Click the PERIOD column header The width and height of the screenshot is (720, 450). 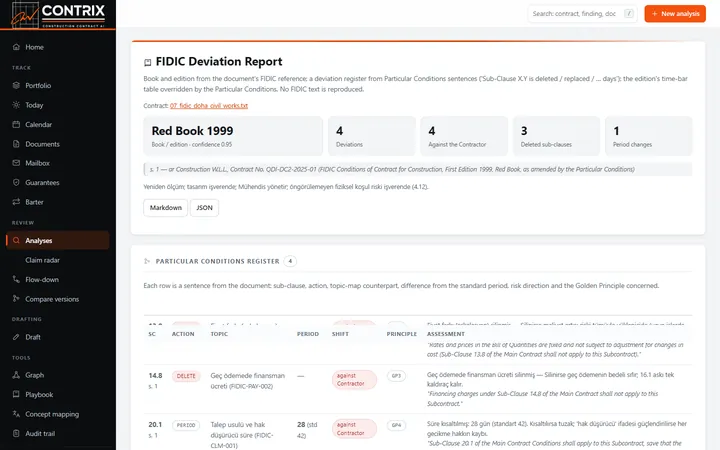click(x=308, y=334)
